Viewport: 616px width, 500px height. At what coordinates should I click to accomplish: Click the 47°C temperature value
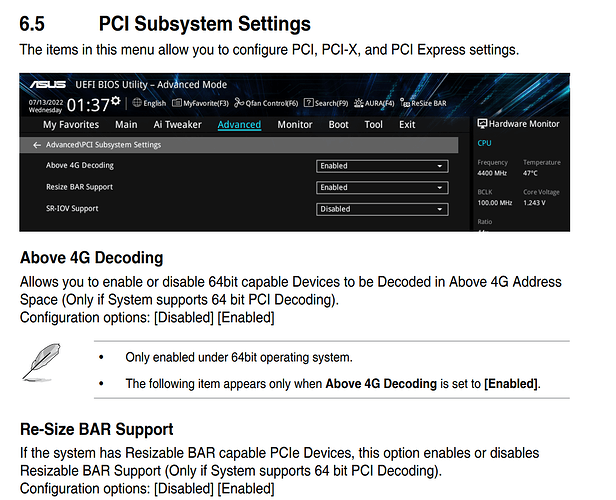[530, 173]
